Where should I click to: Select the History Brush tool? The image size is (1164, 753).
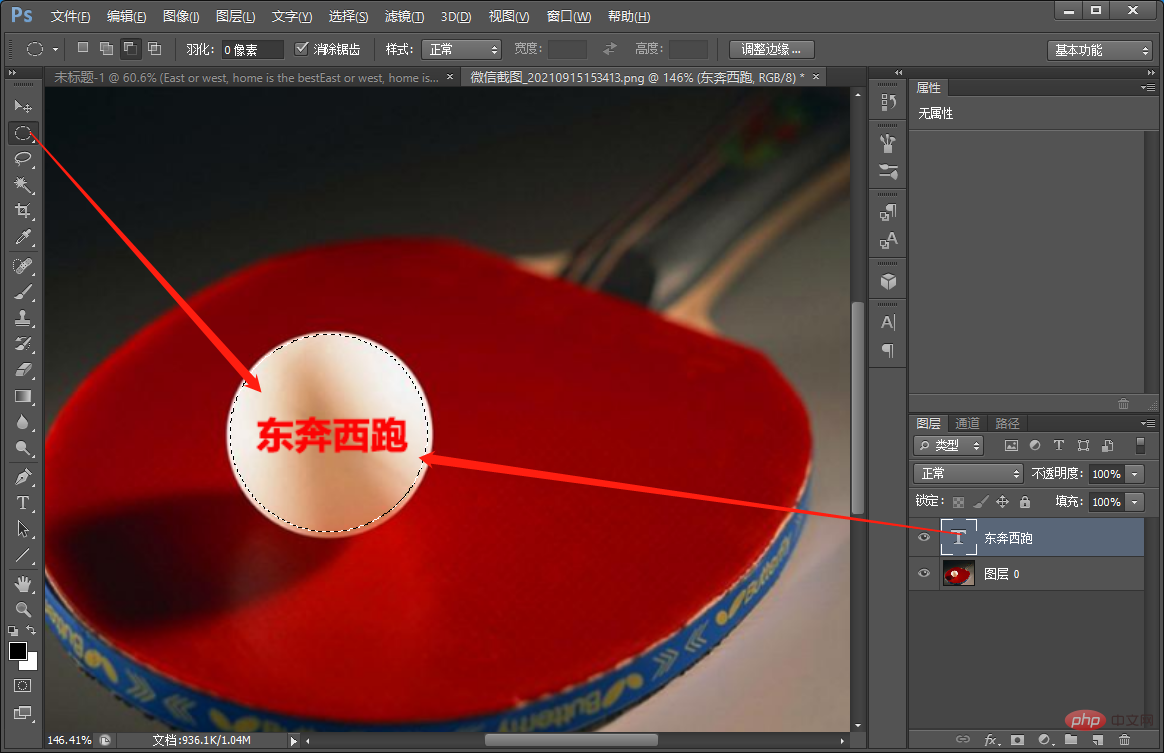click(23, 344)
